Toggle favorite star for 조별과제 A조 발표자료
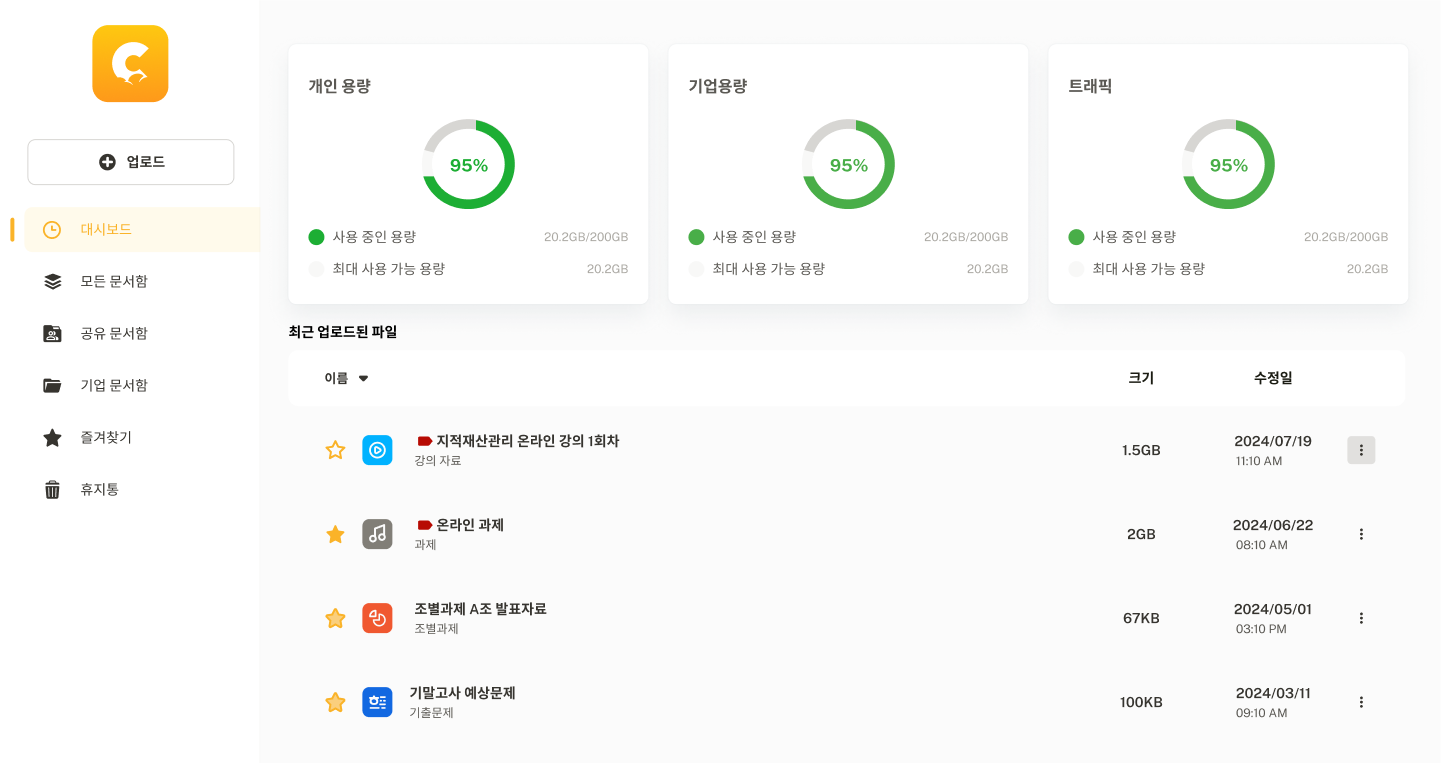Viewport: 1441px width, 764px height. coord(336,619)
